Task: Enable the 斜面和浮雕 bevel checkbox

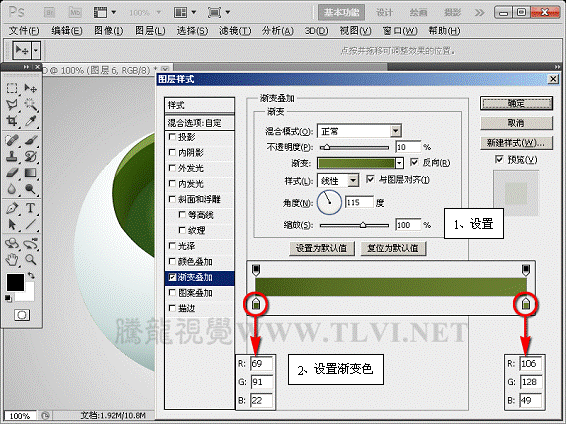Action: (173, 199)
